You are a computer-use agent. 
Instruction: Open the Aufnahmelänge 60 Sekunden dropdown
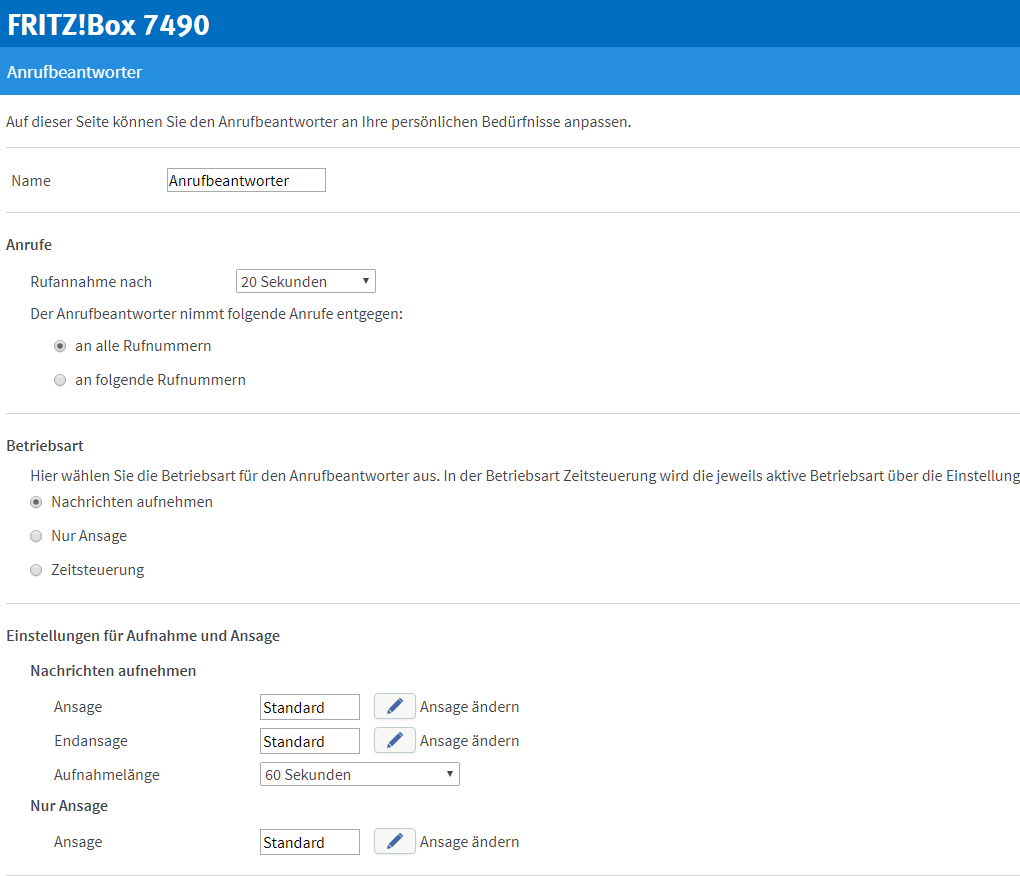tap(360, 774)
